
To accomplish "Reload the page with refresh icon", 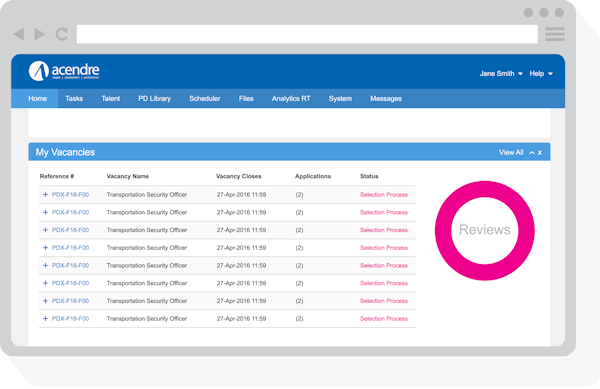I will click(x=62, y=34).
